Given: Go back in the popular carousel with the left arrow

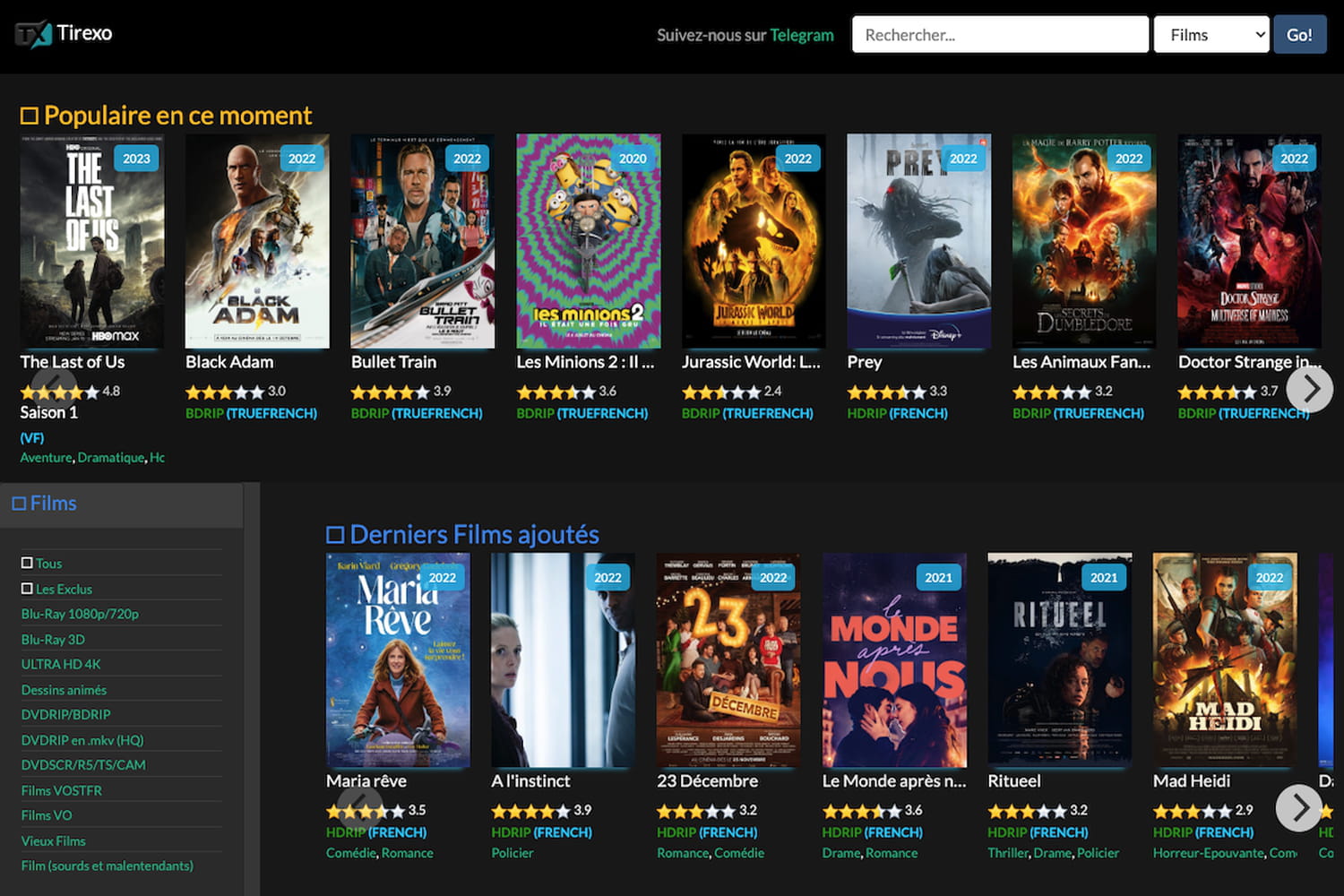Looking at the screenshot, I should pos(54,389).
